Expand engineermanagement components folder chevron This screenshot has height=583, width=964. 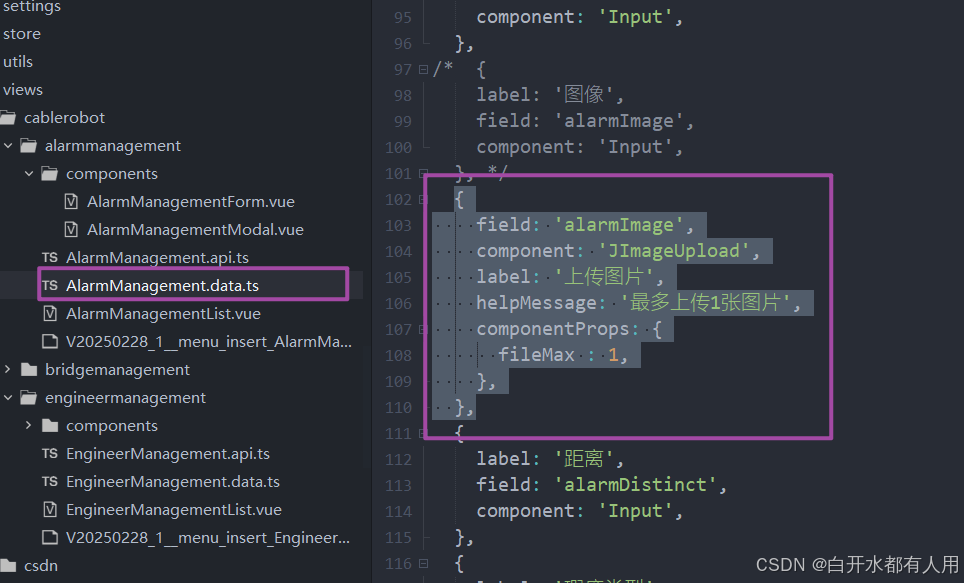click(28, 425)
